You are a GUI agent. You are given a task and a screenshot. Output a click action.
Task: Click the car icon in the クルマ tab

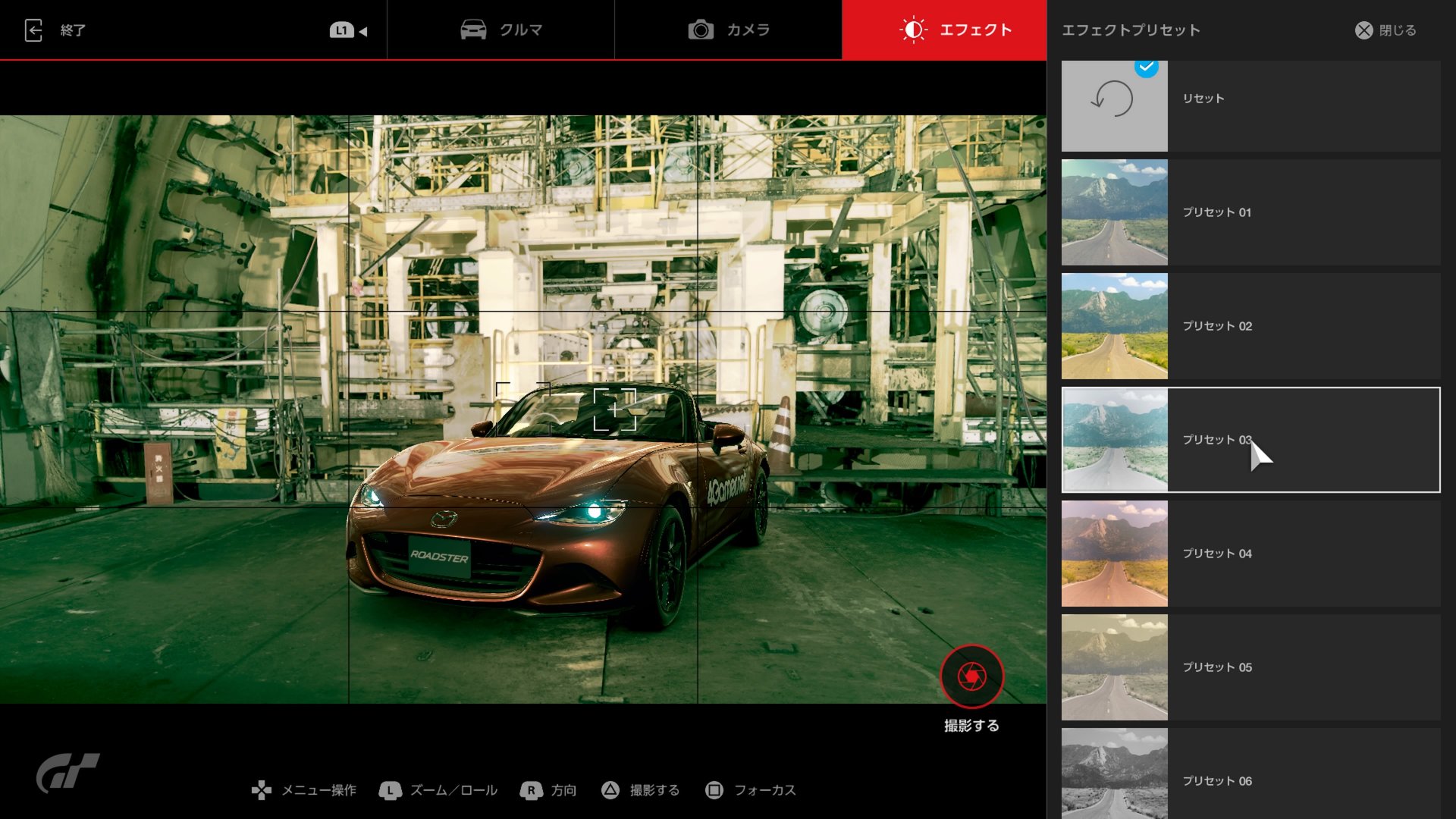(473, 30)
